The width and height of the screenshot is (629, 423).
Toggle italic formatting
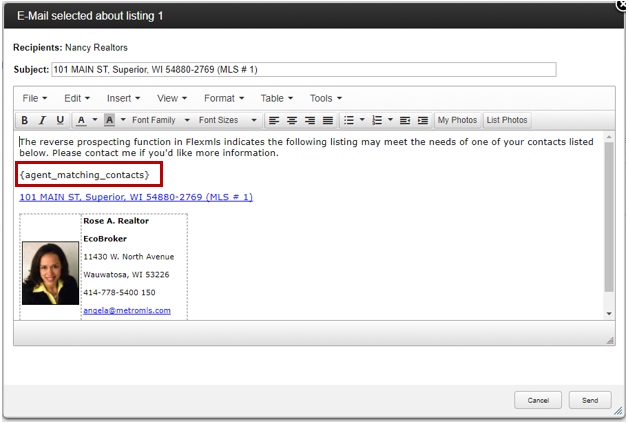point(42,120)
